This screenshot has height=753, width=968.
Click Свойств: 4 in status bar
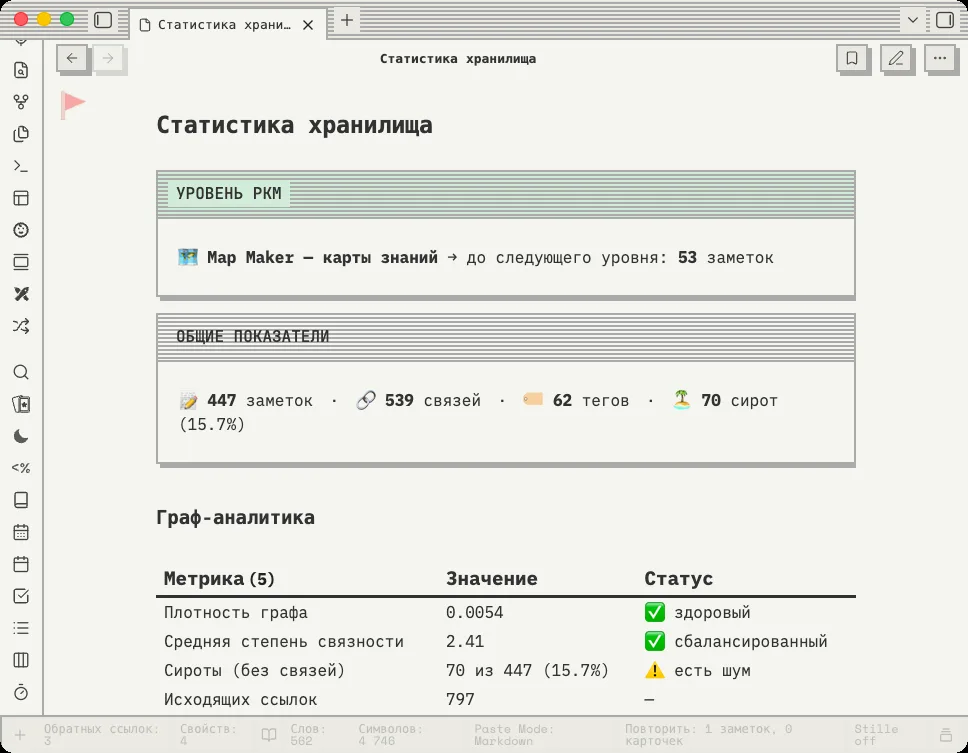(x=209, y=734)
